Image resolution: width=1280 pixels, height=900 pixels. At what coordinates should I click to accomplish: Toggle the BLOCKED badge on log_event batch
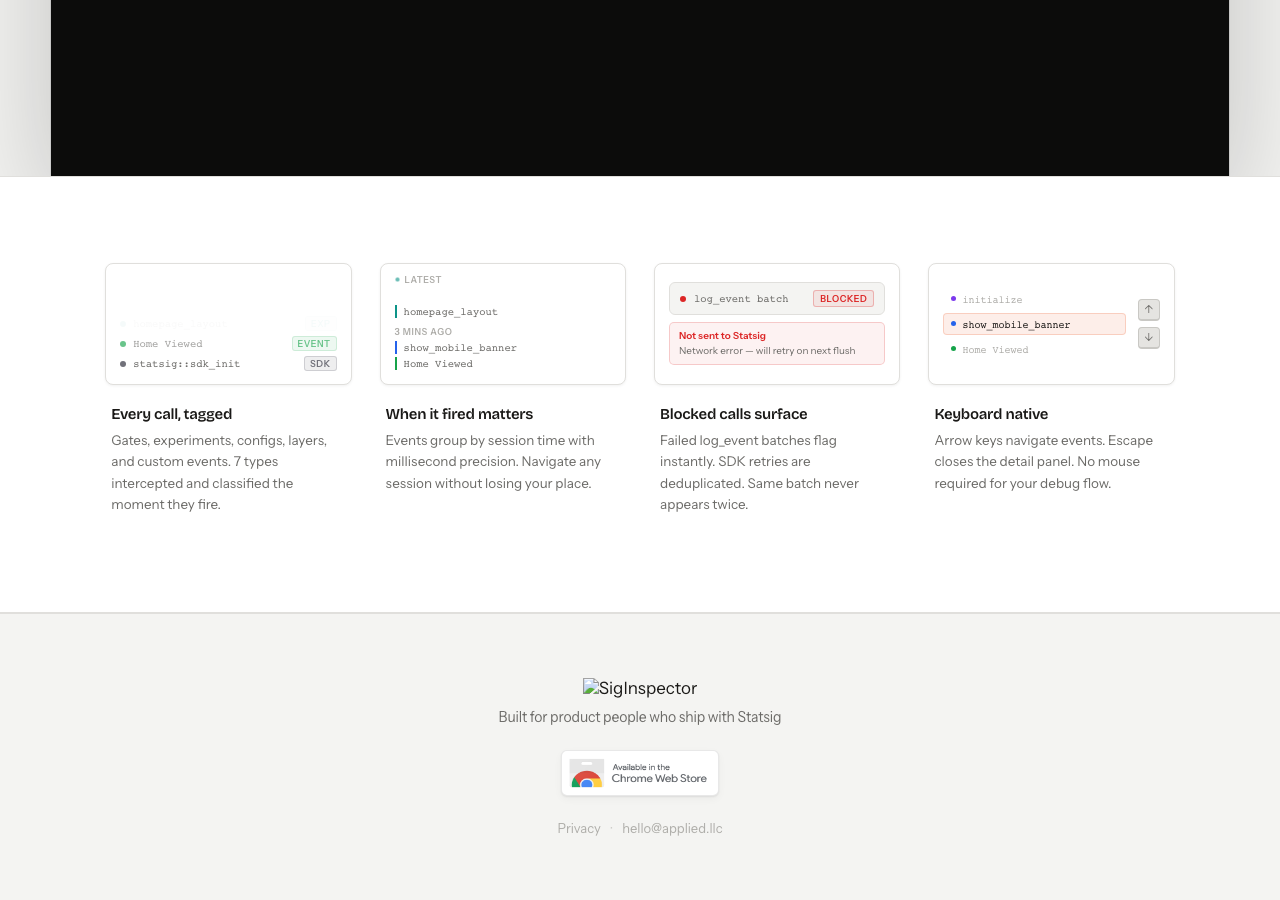[841, 297]
